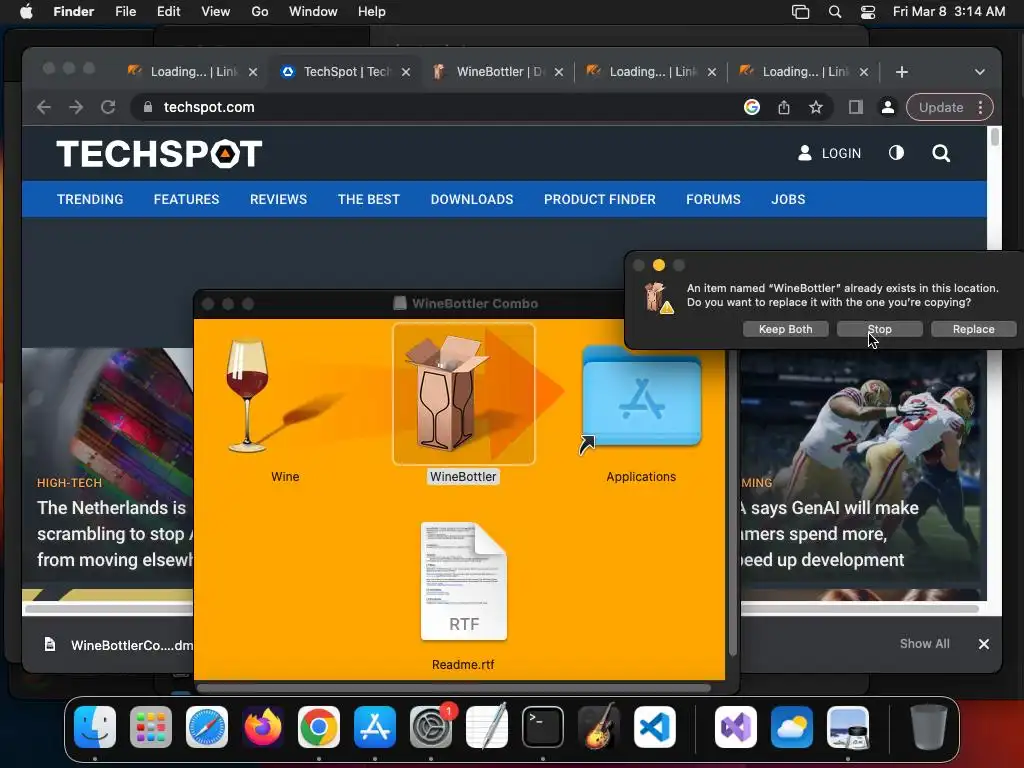Open Chrome three-dot menu
The image size is (1024, 768).
click(x=980, y=108)
